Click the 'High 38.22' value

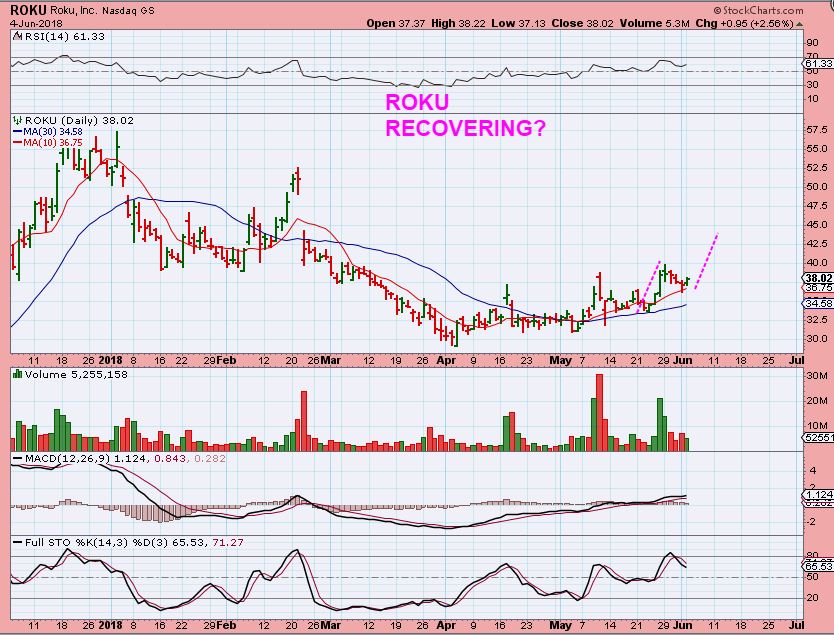(x=458, y=23)
